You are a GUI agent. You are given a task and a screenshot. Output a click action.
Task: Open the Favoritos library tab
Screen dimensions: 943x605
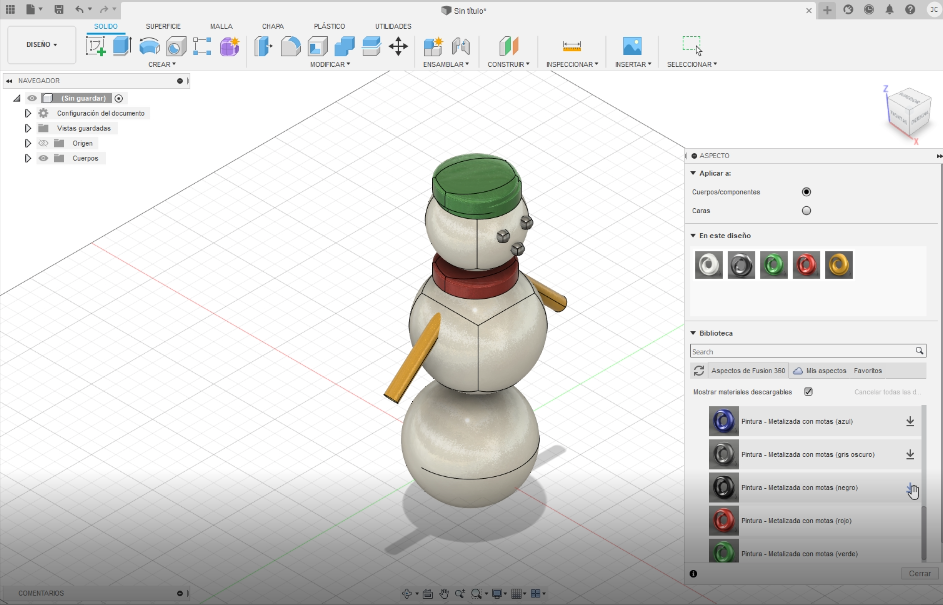(x=868, y=370)
